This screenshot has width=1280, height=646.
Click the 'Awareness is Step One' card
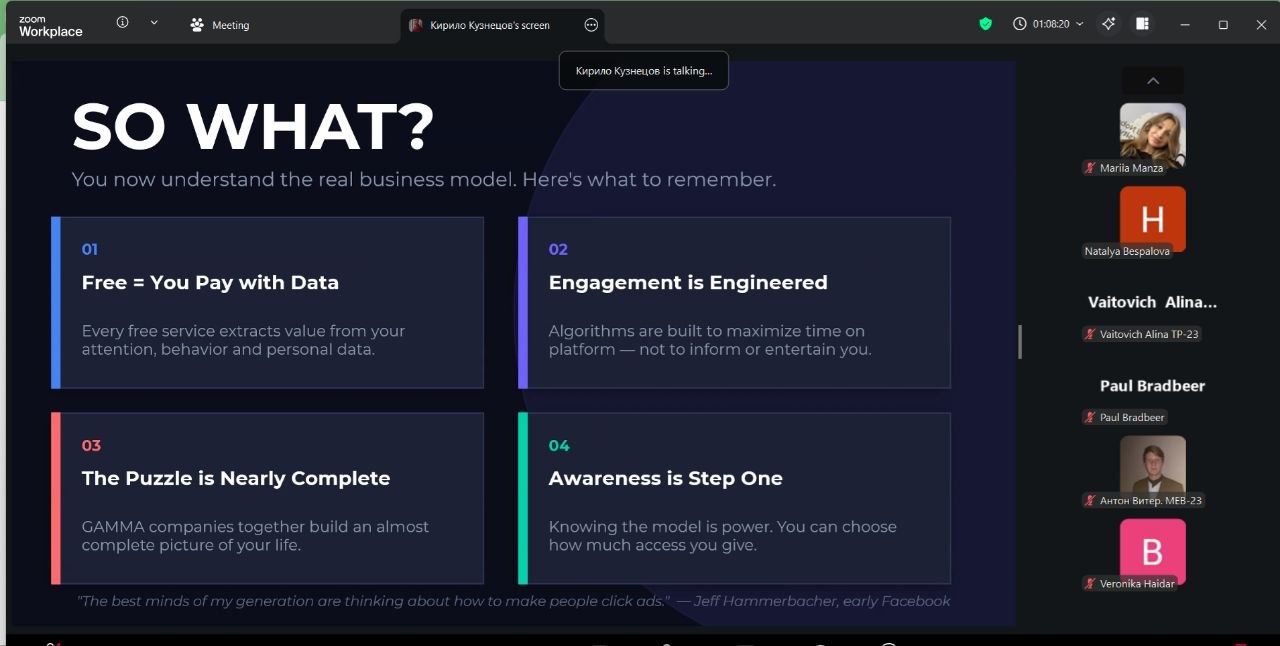(x=734, y=498)
